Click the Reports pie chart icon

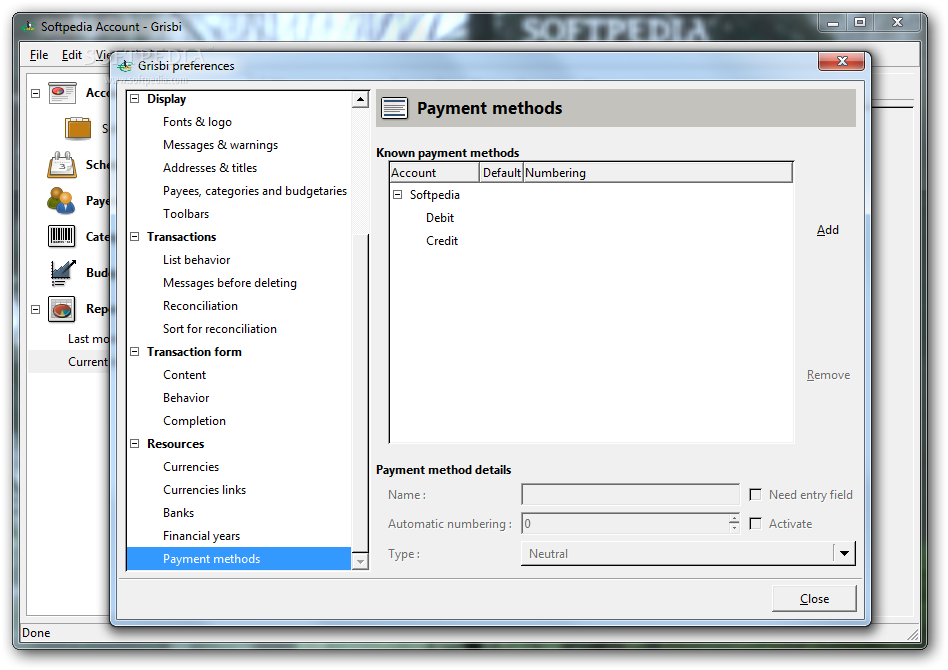pos(62,309)
